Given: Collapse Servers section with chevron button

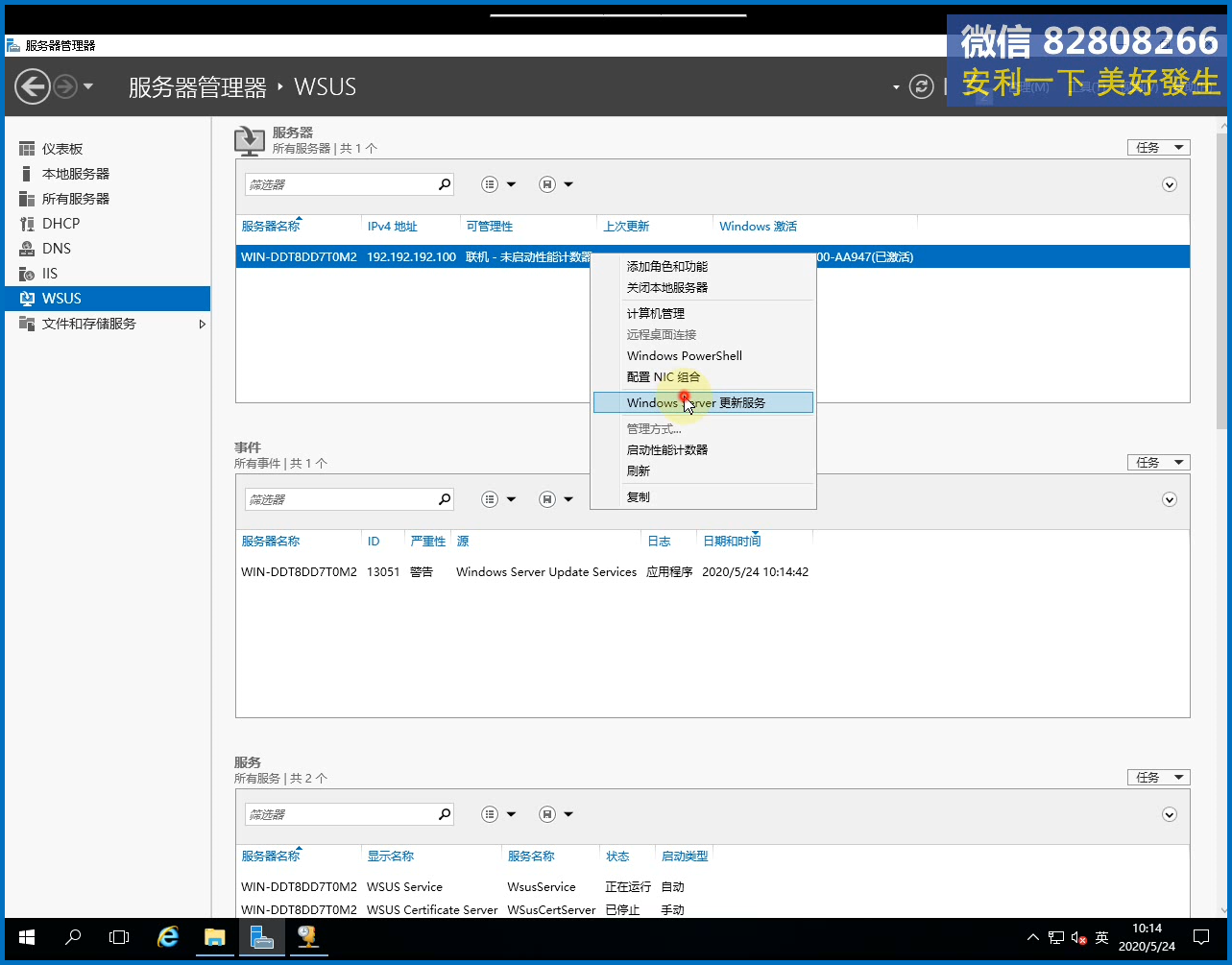Looking at the screenshot, I should [1170, 184].
